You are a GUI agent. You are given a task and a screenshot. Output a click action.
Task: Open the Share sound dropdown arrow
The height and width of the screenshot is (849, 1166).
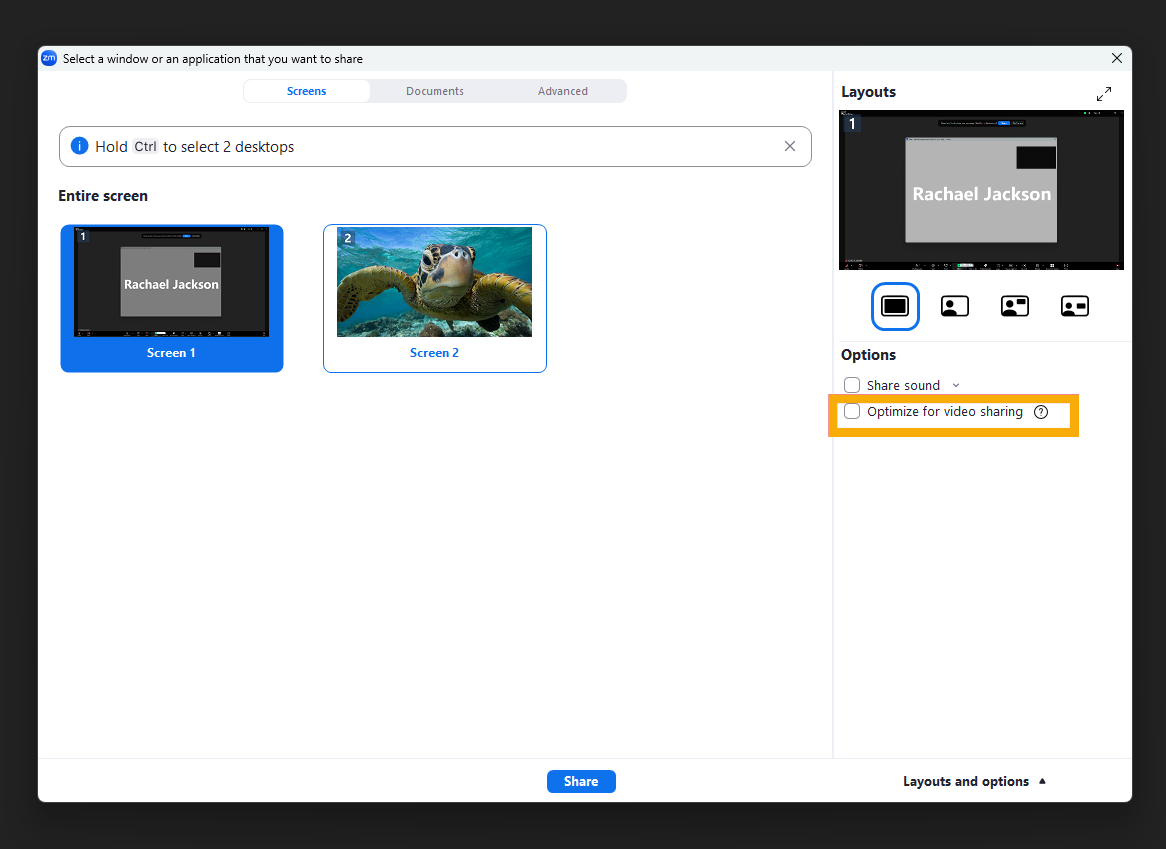point(956,386)
